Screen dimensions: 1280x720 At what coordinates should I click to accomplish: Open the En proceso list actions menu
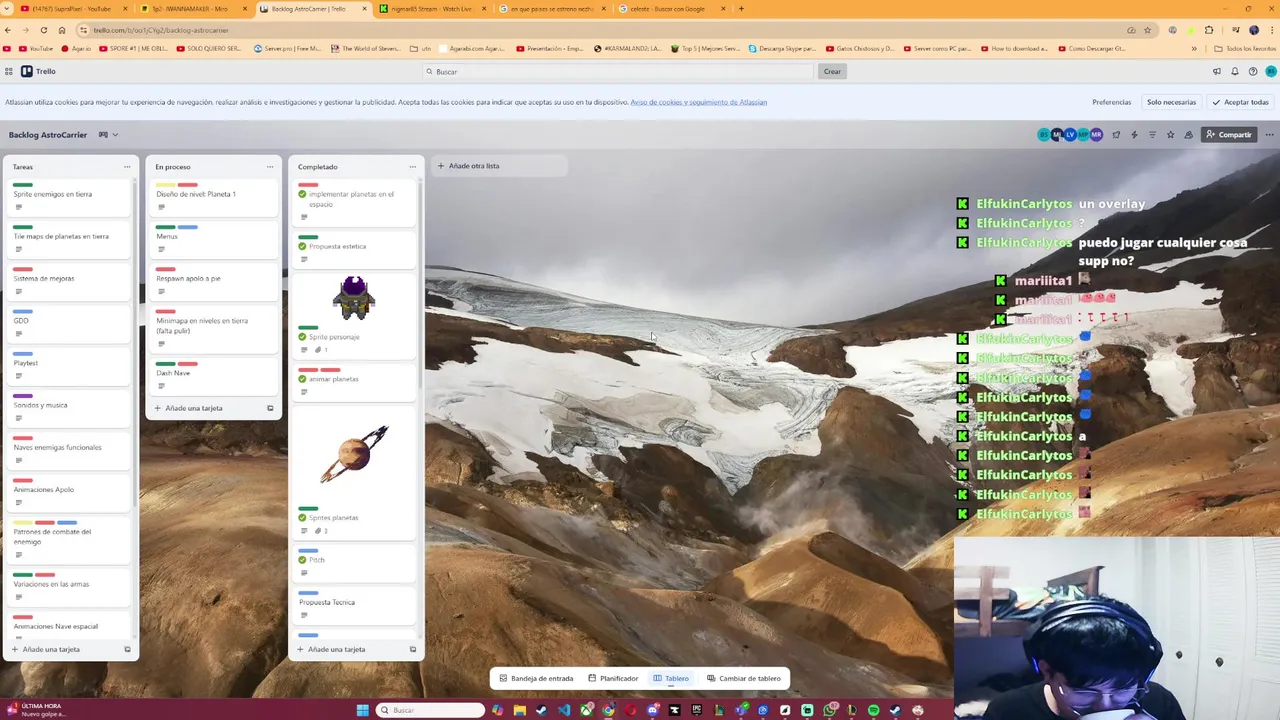[270, 167]
